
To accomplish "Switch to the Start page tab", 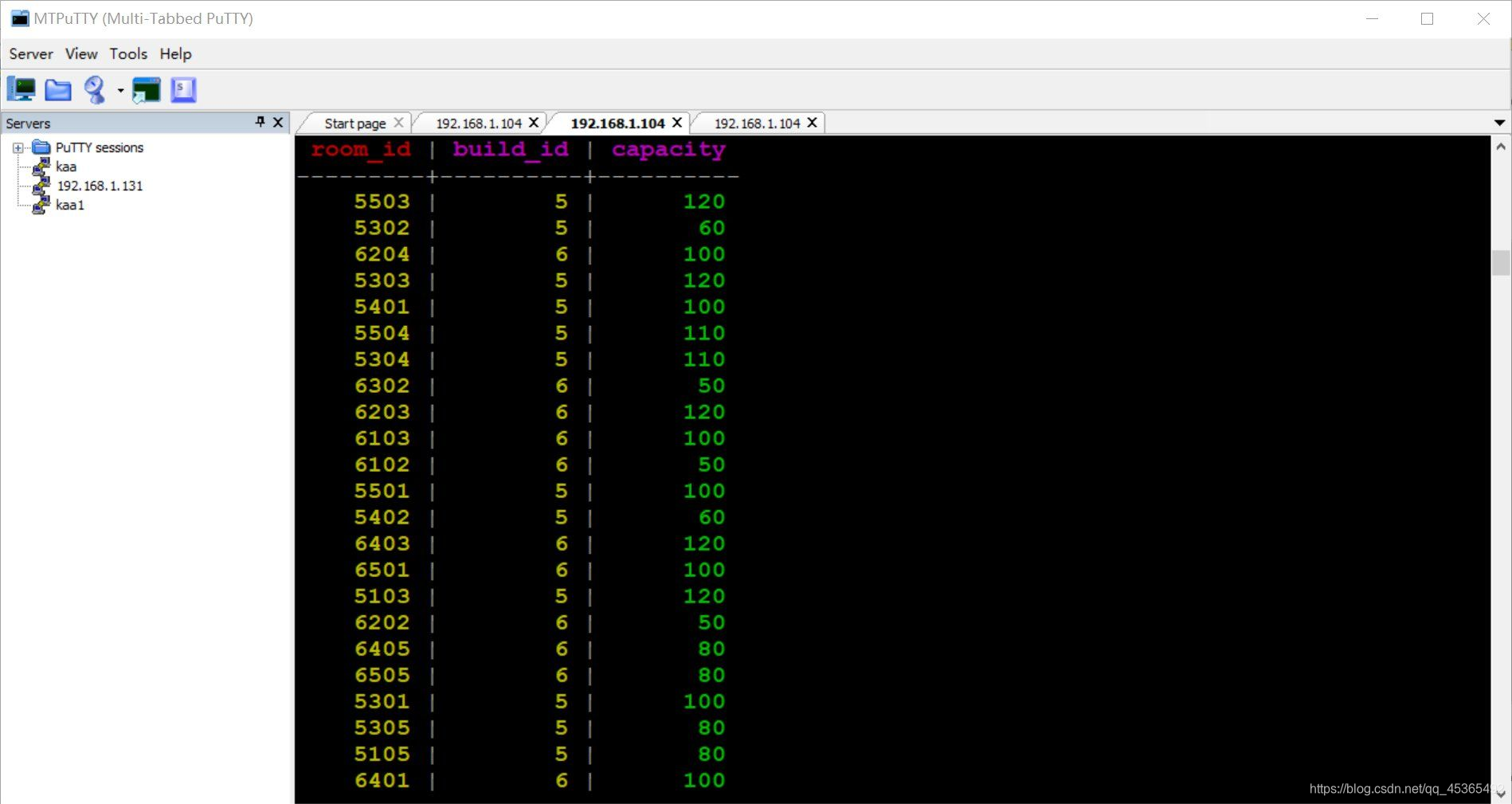I will point(355,124).
